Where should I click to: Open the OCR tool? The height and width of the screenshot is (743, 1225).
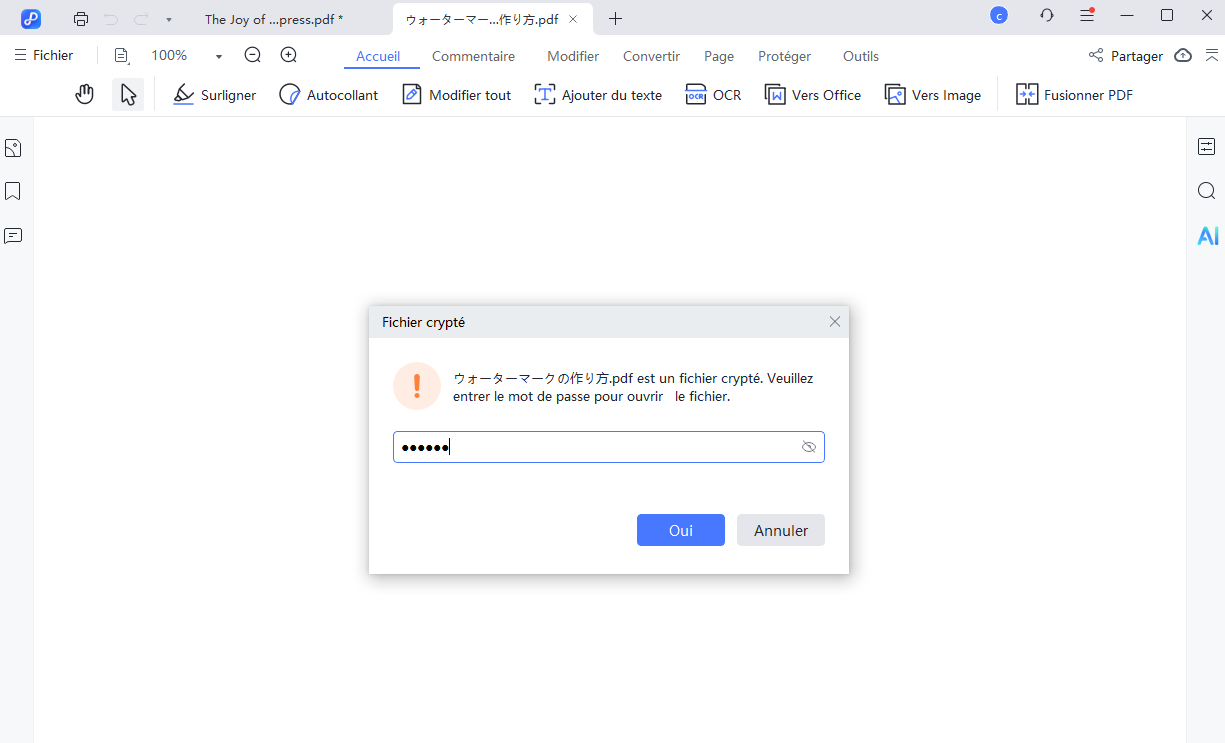coord(713,94)
